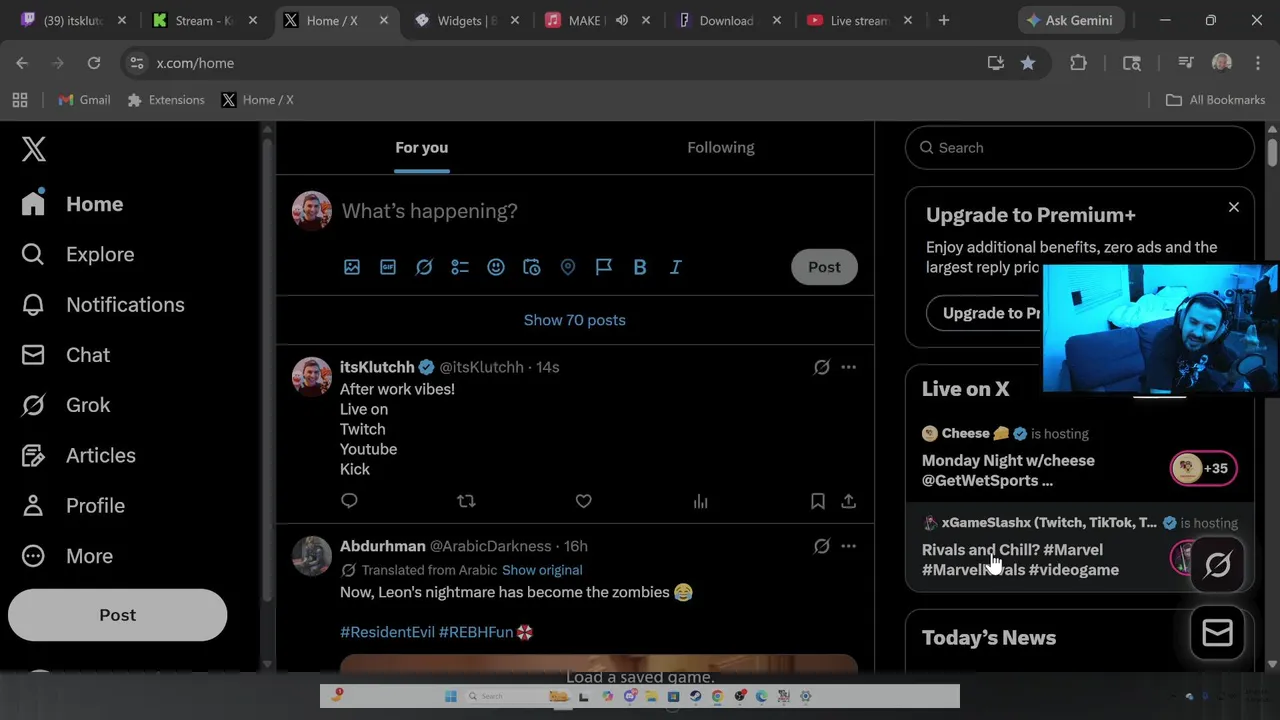Open more options on itsKlutchh's post

pyautogui.click(x=848, y=367)
